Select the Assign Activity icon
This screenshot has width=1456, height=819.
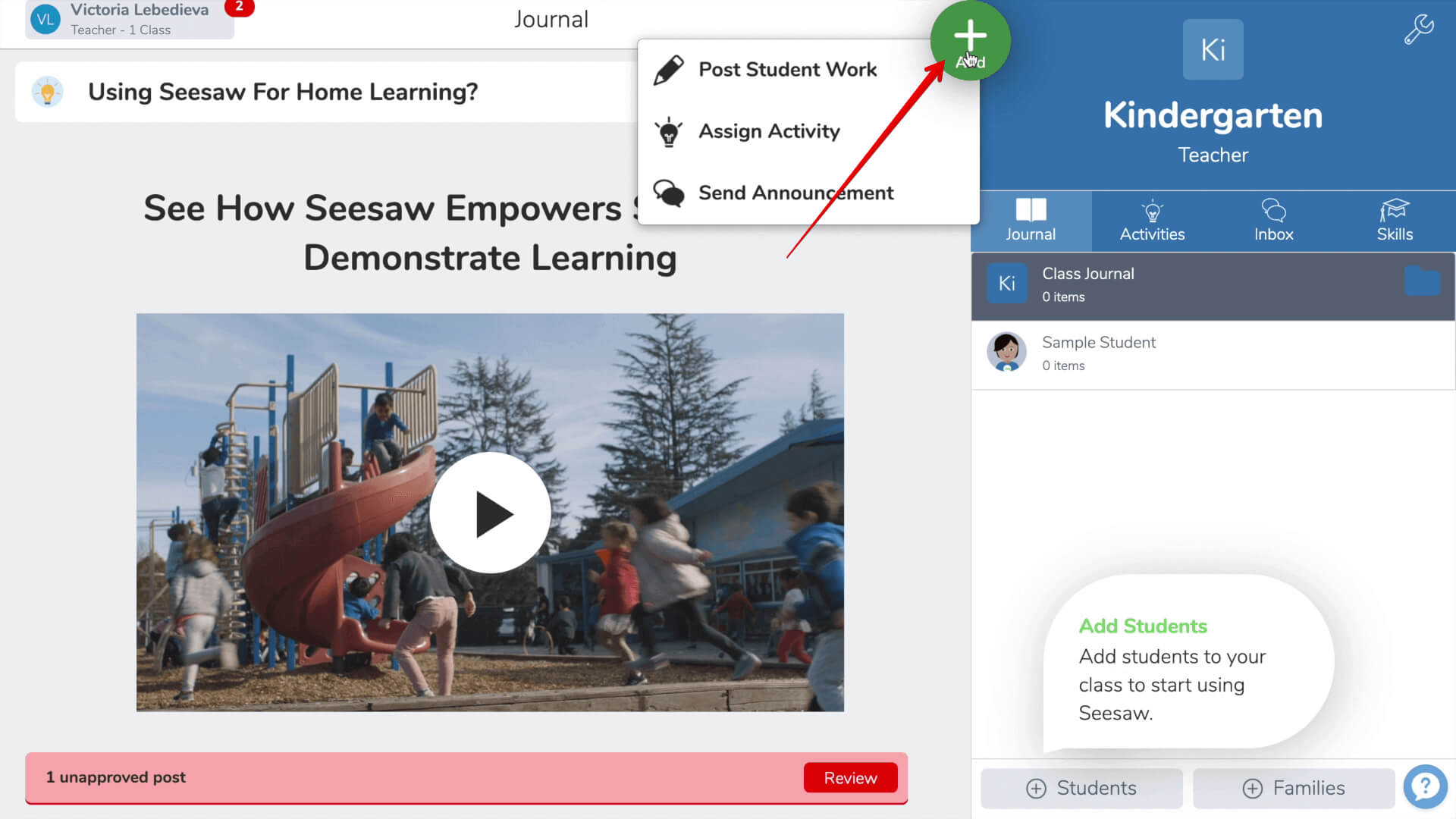point(668,131)
